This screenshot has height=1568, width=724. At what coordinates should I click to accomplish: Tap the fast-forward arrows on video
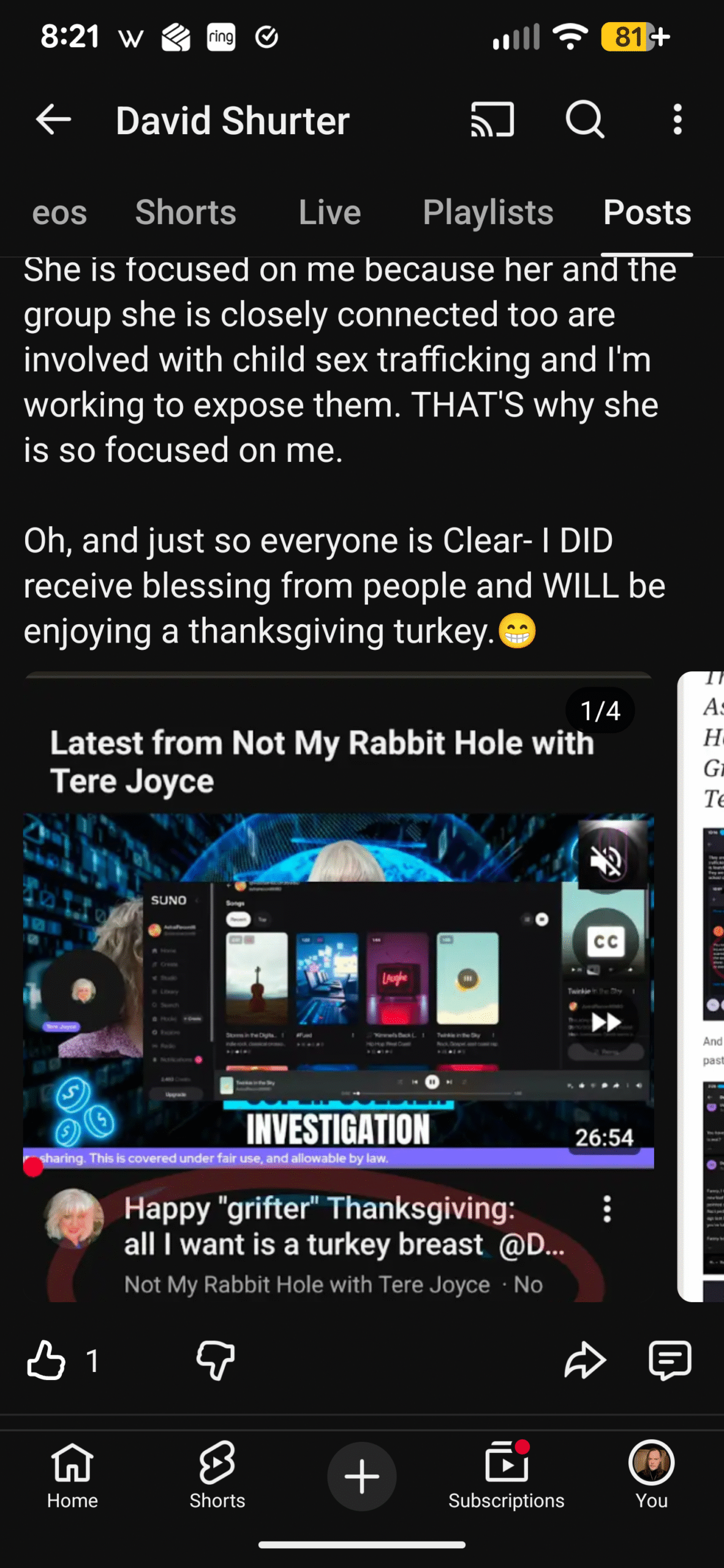pos(606,1022)
